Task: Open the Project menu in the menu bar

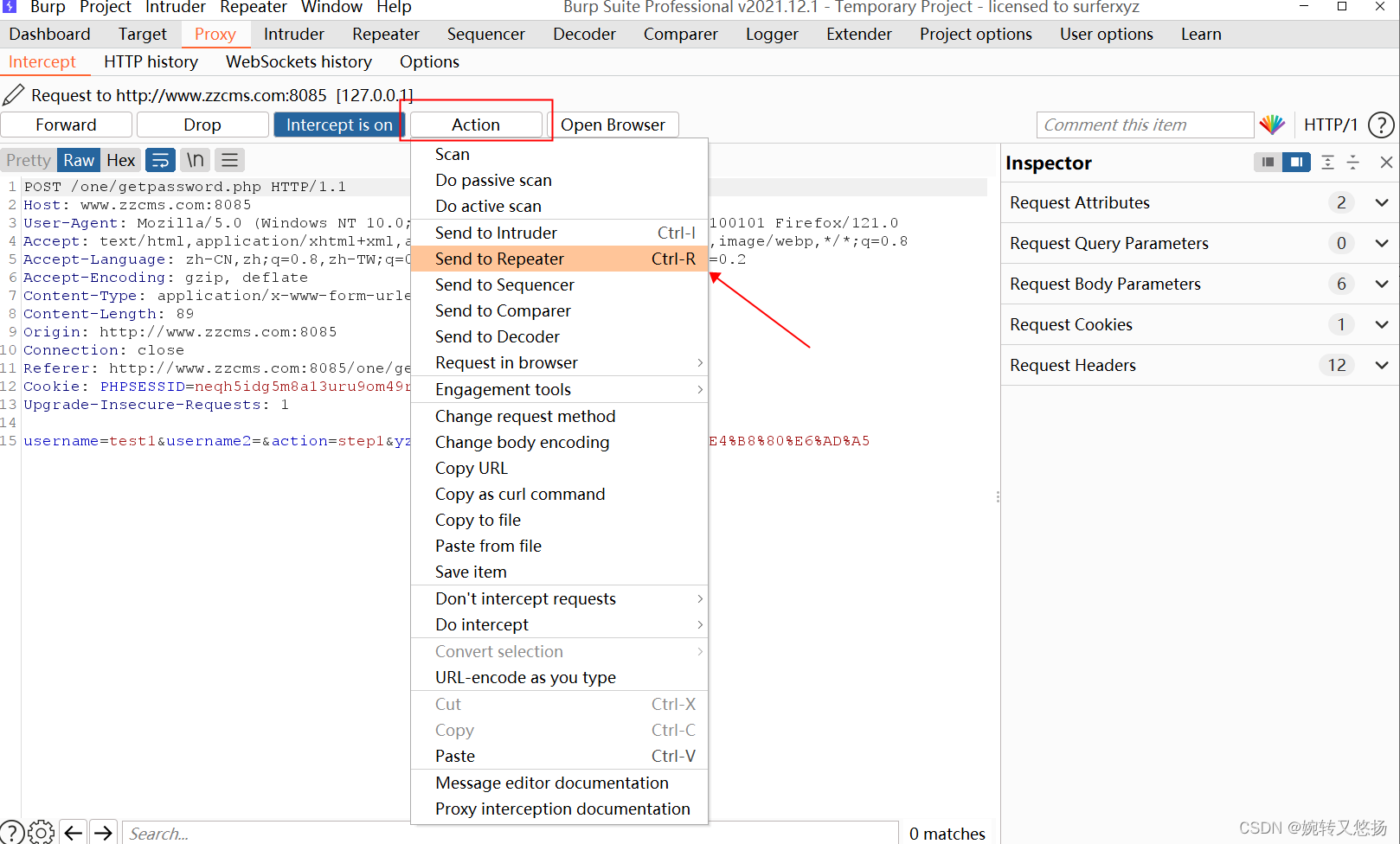Action: (x=106, y=7)
